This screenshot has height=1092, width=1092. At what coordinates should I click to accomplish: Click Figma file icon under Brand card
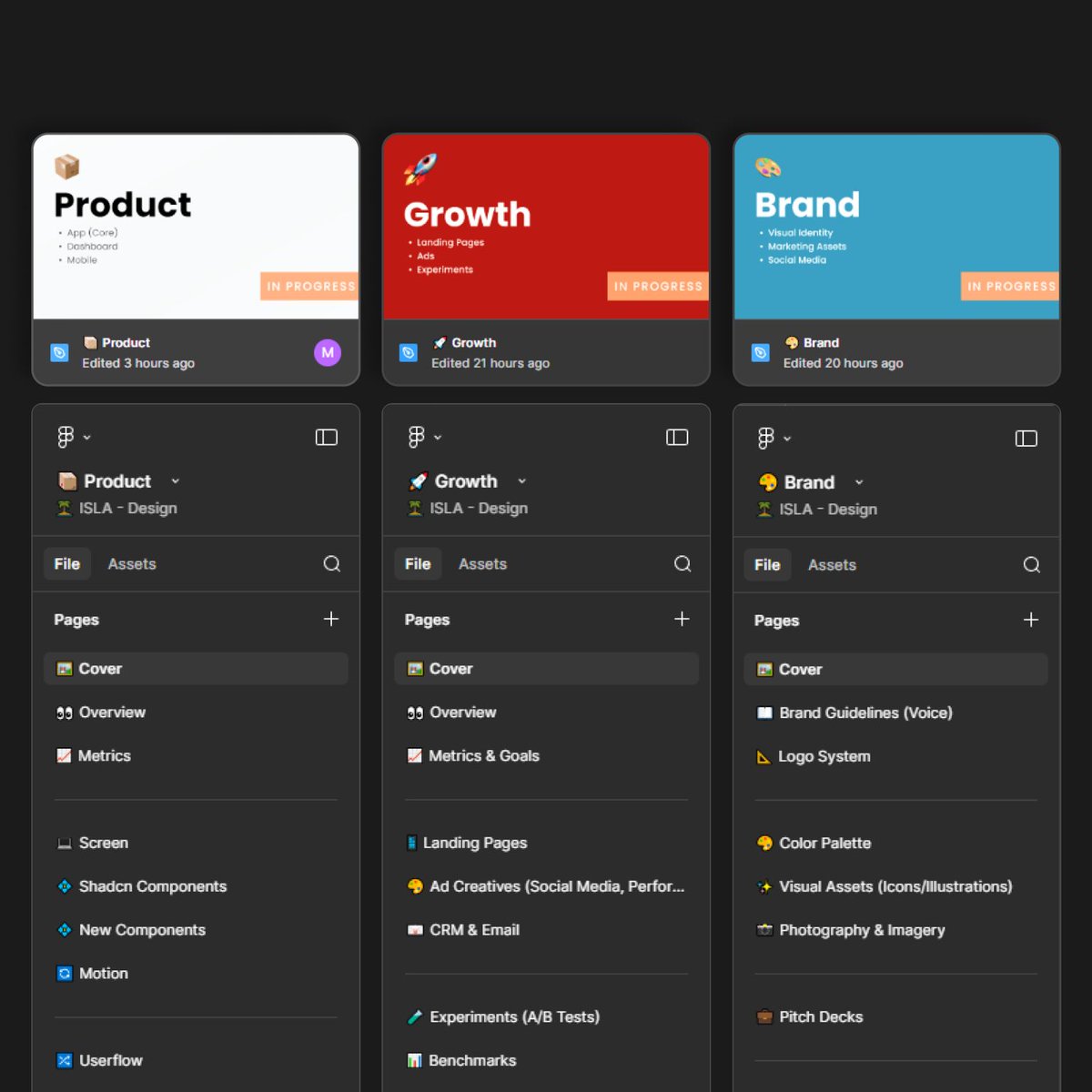tap(761, 352)
